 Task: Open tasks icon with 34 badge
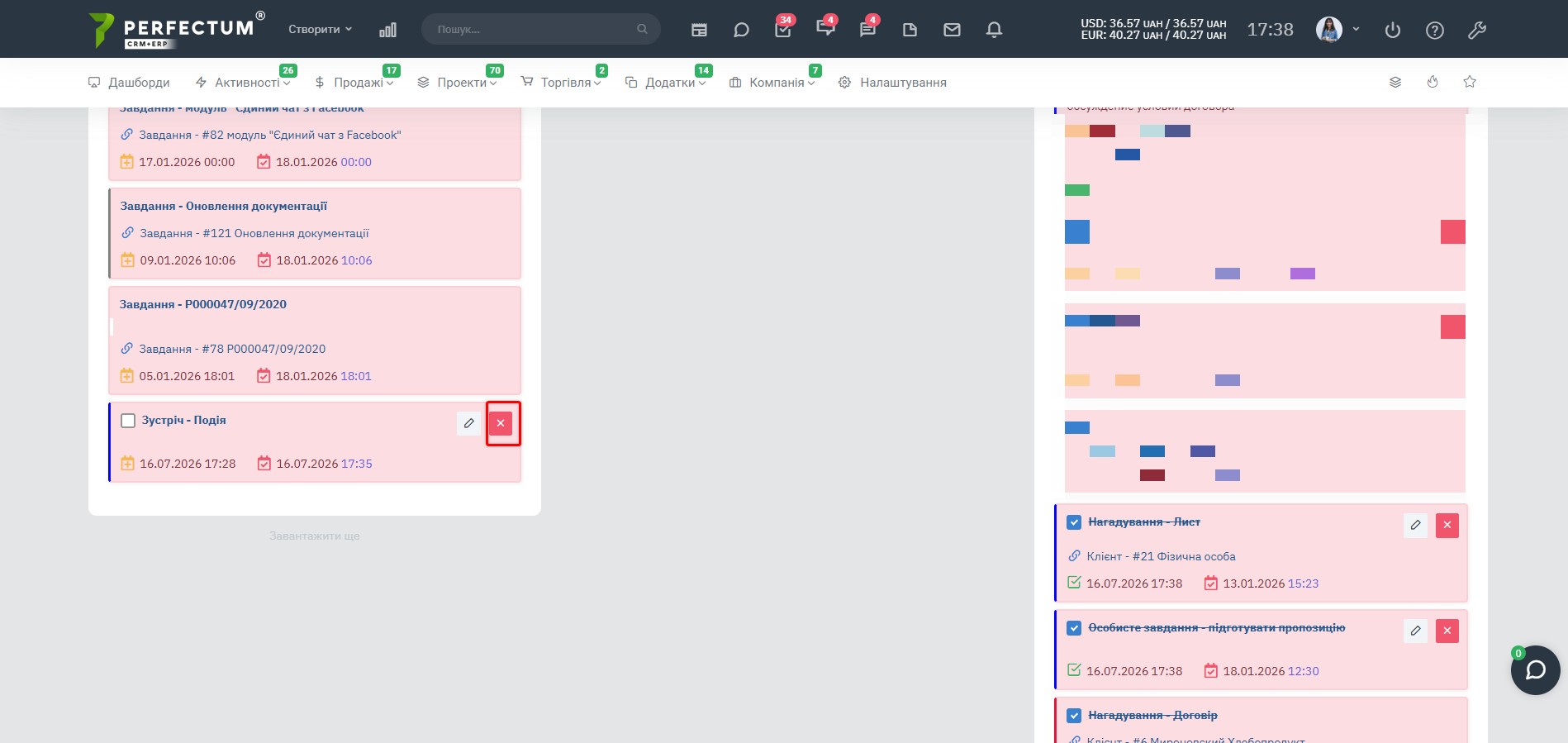click(783, 30)
